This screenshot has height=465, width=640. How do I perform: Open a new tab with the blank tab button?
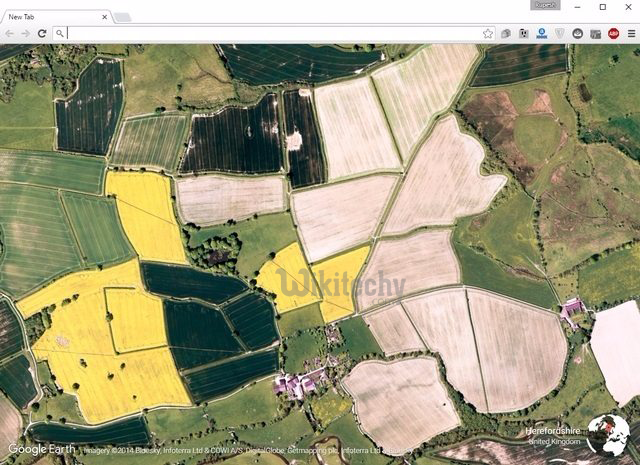(x=122, y=17)
